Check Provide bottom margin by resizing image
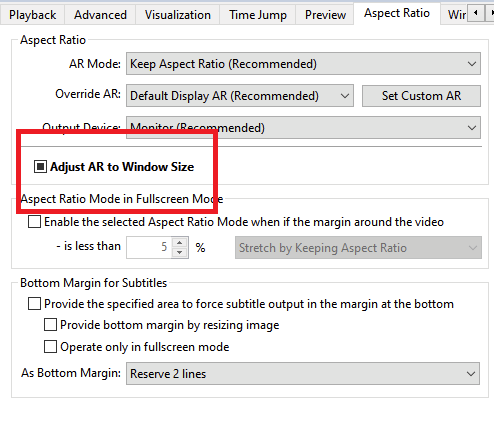The height and width of the screenshot is (447, 494). 50,325
